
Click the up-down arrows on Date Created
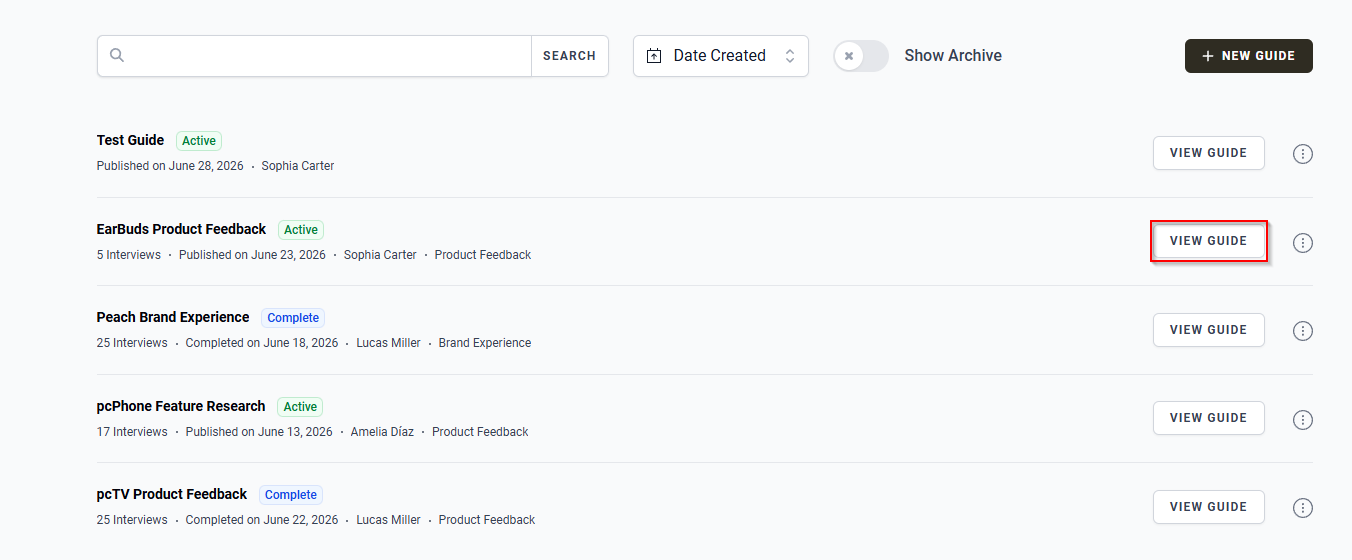click(x=790, y=56)
